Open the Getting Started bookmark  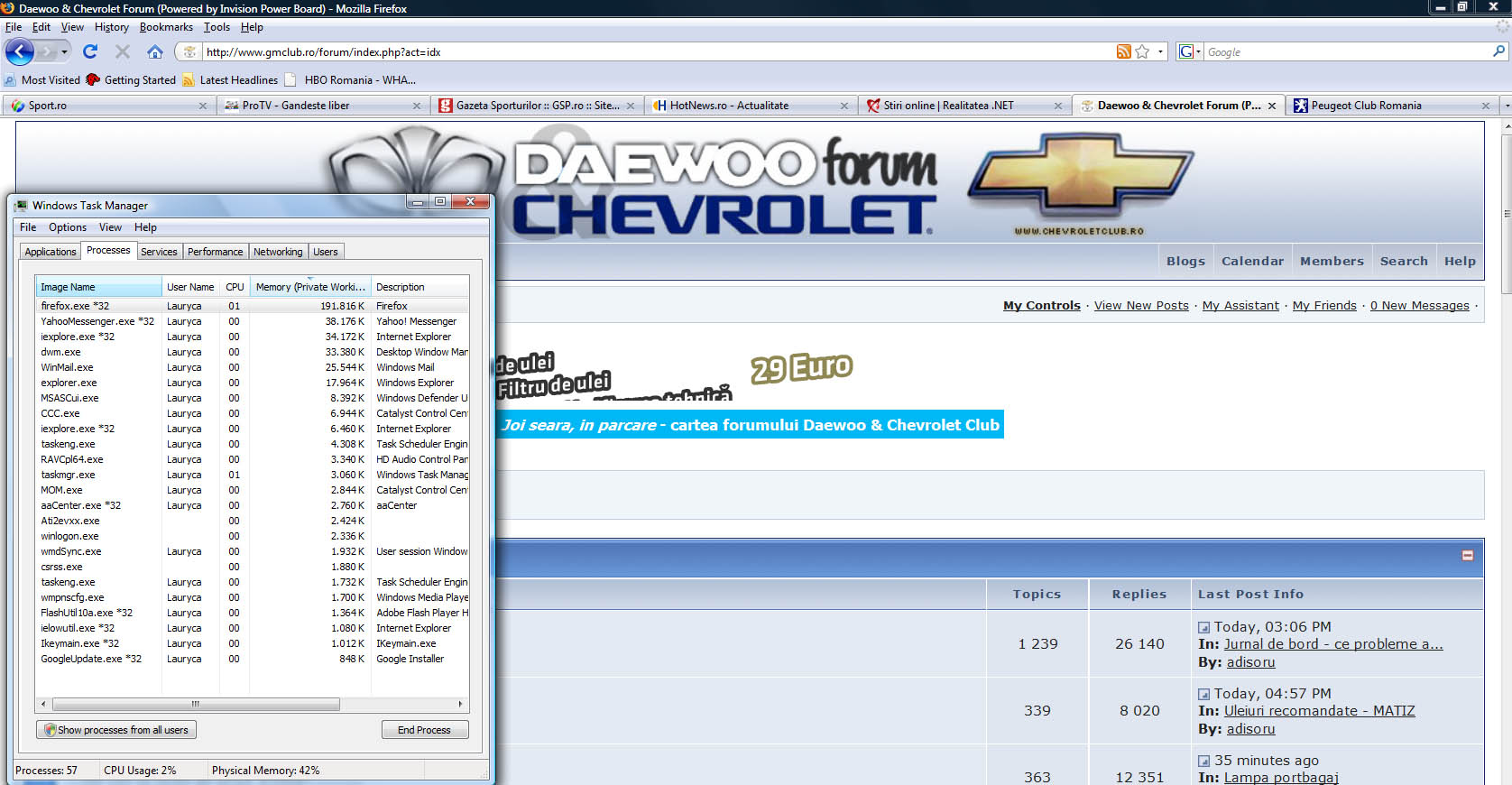coord(131,79)
